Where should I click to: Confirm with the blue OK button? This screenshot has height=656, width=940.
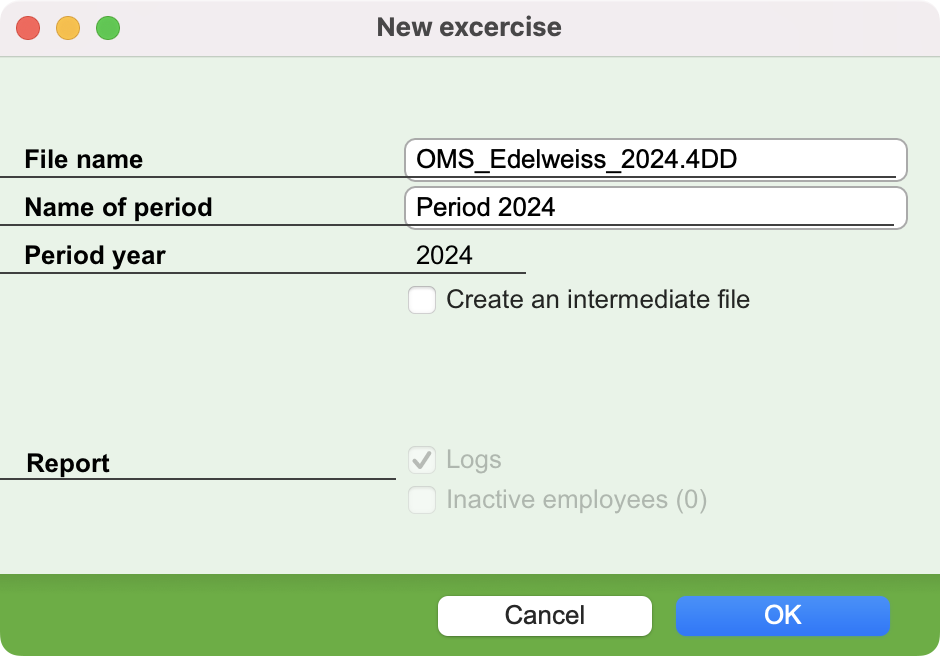[x=783, y=615]
